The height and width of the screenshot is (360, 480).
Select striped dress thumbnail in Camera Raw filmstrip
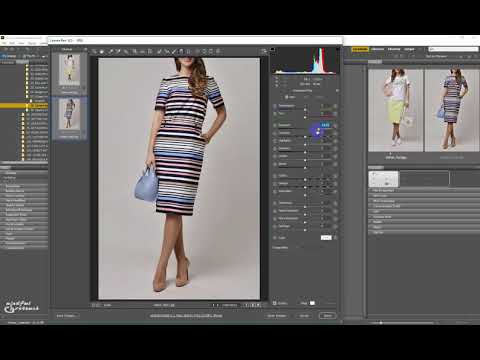click(69, 114)
